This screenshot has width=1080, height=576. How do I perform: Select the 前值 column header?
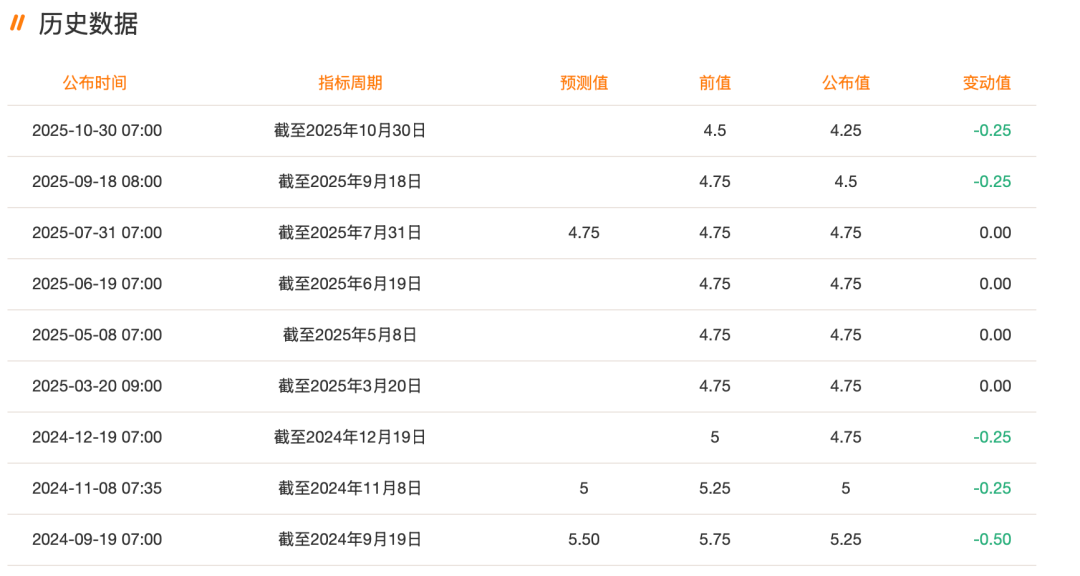coord(715,83)
